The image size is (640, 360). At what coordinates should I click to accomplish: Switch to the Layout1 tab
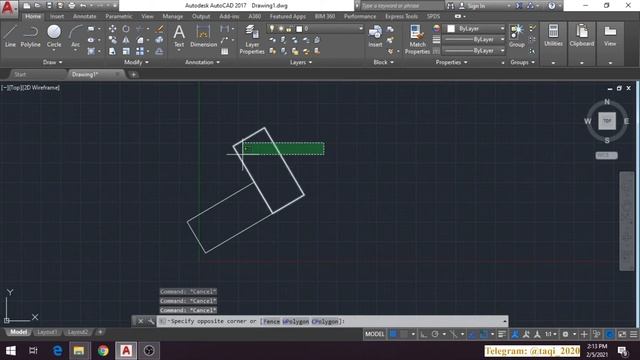click(x=47, y=332)
